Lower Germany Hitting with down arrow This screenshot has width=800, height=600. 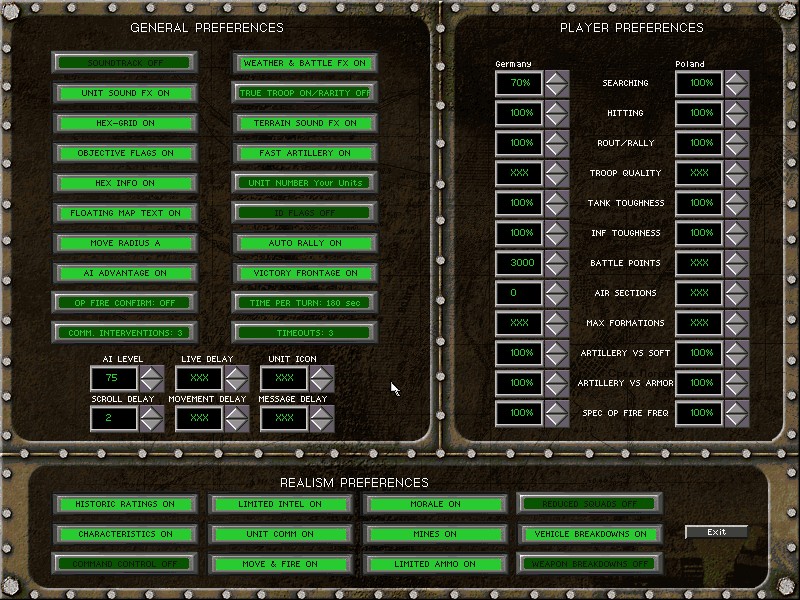(x=557, y=120)
